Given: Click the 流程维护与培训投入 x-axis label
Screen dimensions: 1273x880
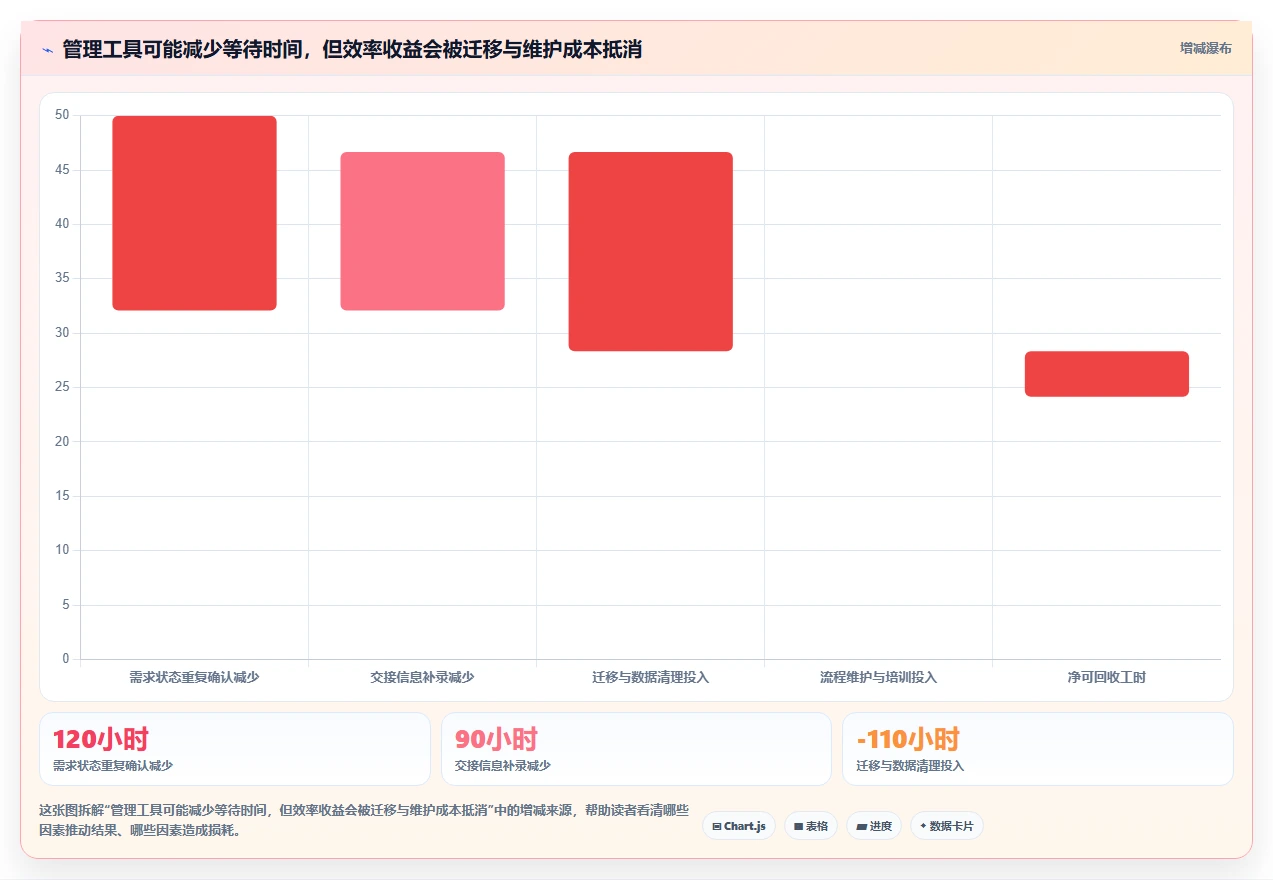Looking at the screenshot, I should tap(878, 677).
